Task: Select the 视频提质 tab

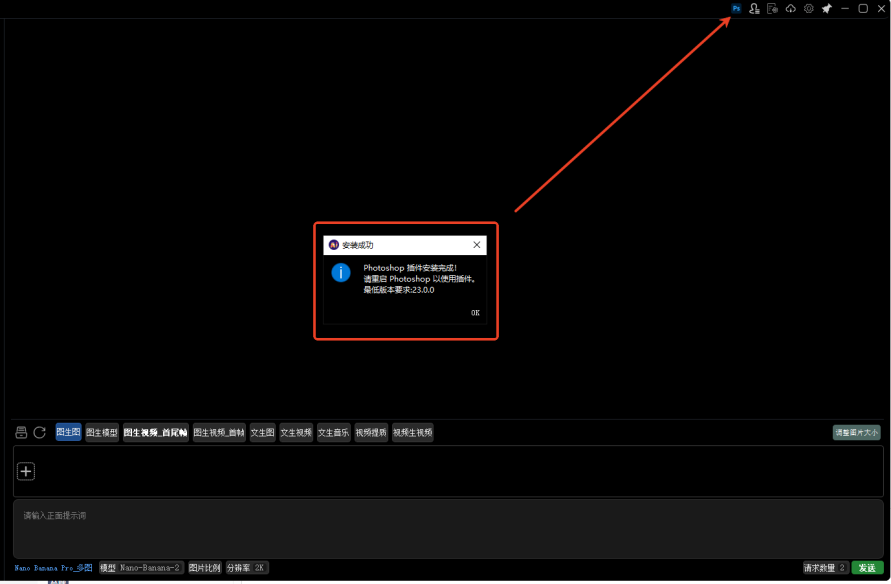Action: (371, 432)
